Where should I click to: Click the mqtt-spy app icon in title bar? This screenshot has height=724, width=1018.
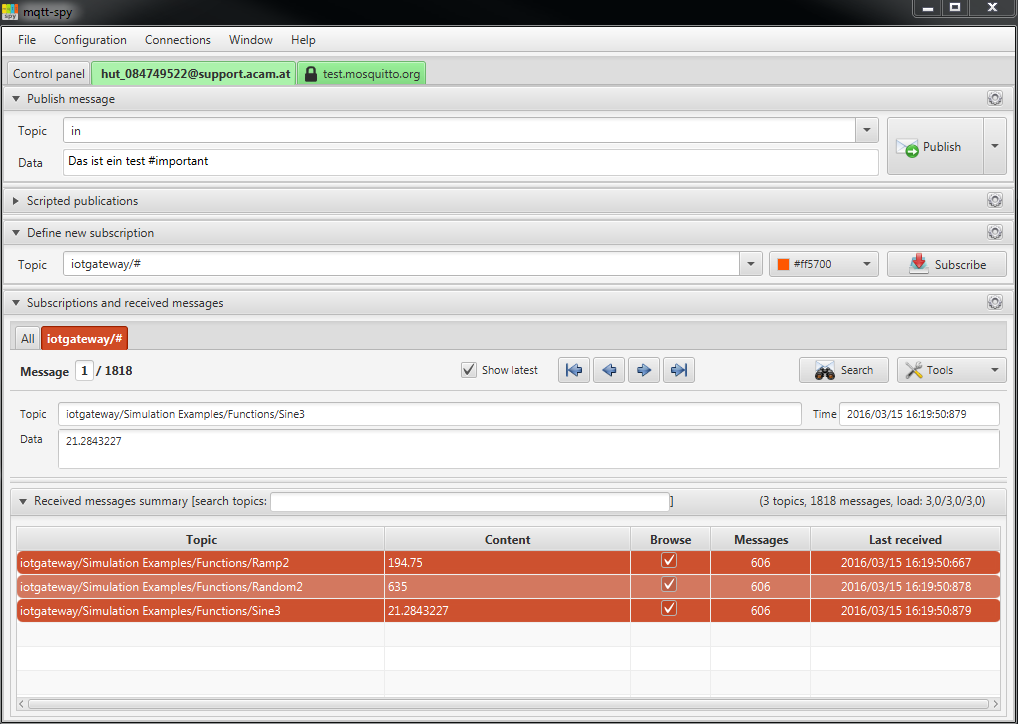(x=10, y=11)
